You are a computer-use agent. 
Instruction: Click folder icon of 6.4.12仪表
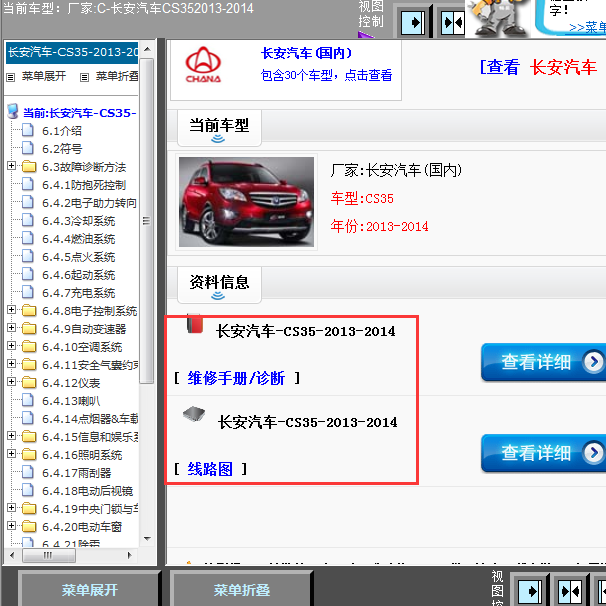coord(29,383)
